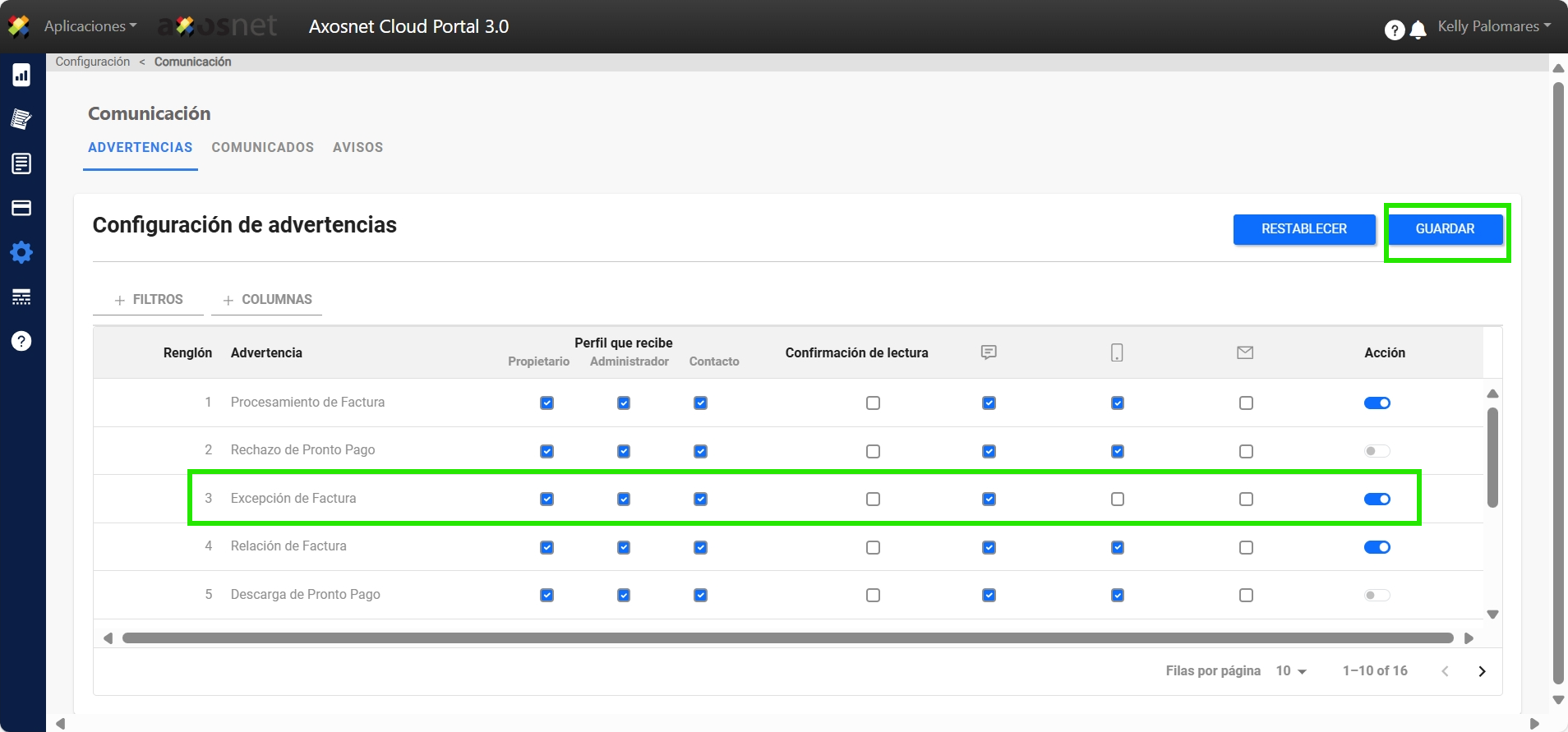The image size is (1568, 732).
Task: Switch to the Avisos tab
Action: click(x=357, y=148)
